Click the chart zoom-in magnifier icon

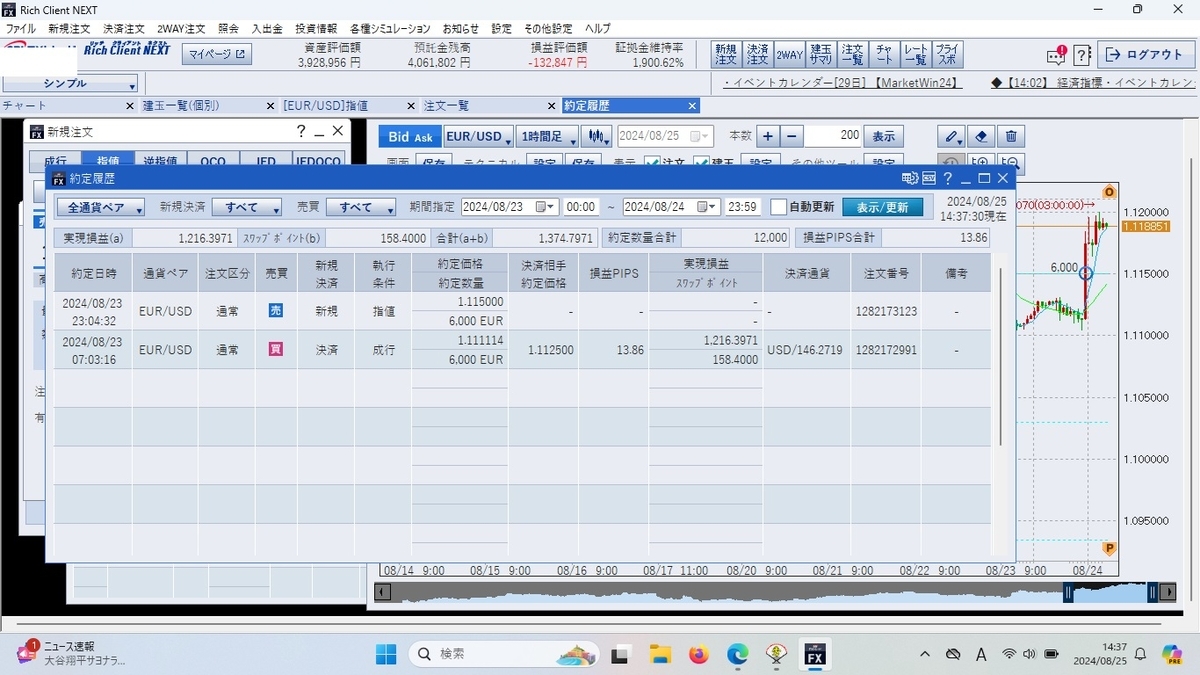(x=981, y=164)
